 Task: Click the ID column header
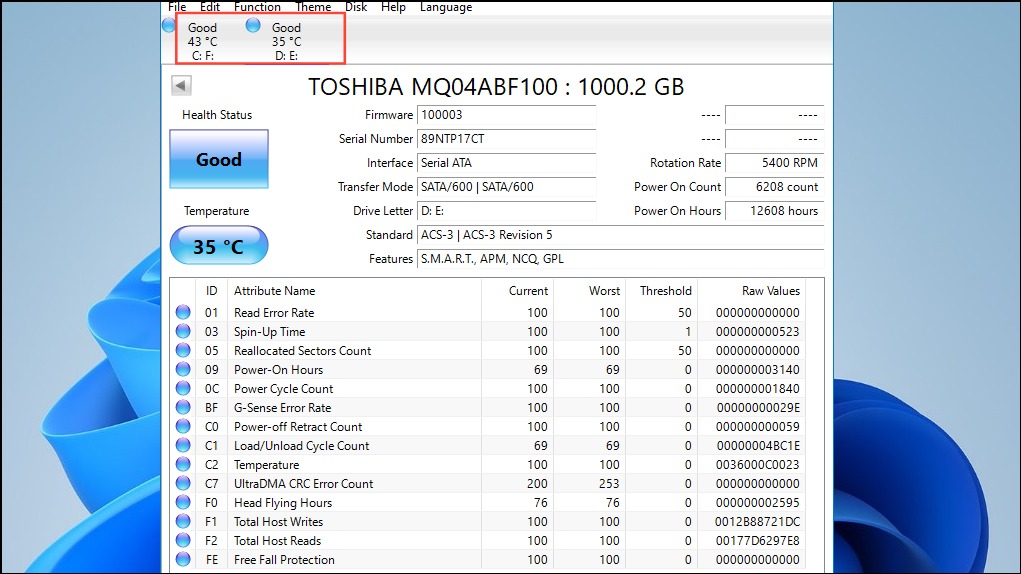[x=212, y=291]
